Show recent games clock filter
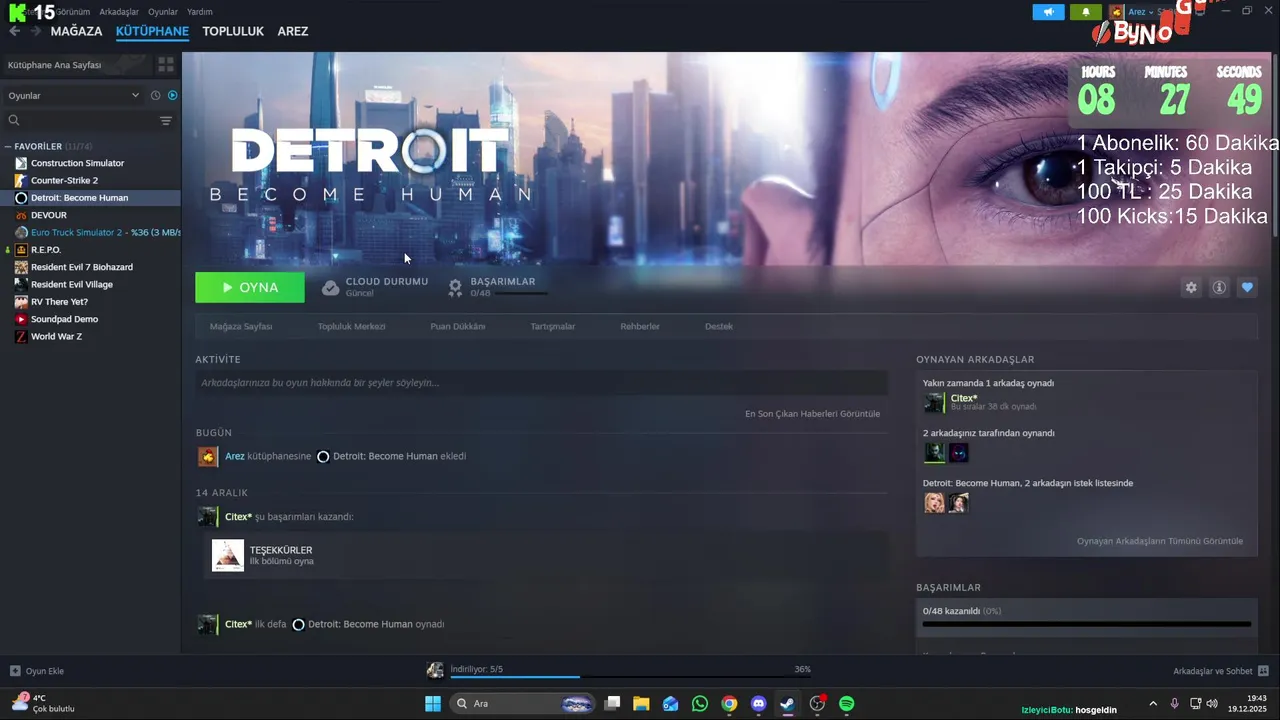Viewport: 1280px width, 720px height. tap(155, 95)
